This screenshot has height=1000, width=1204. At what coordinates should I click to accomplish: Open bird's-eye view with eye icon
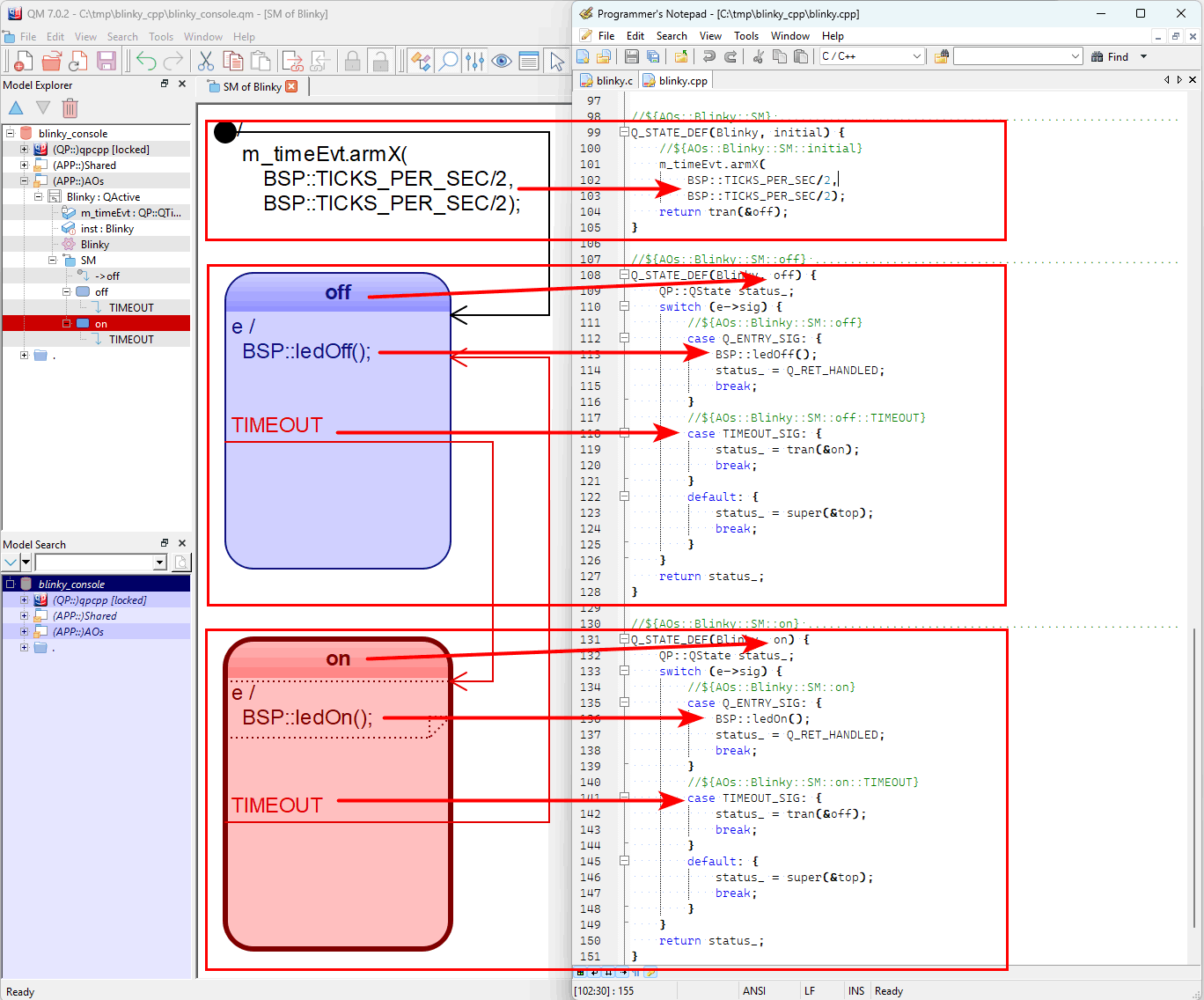click(x=502, y=60)
